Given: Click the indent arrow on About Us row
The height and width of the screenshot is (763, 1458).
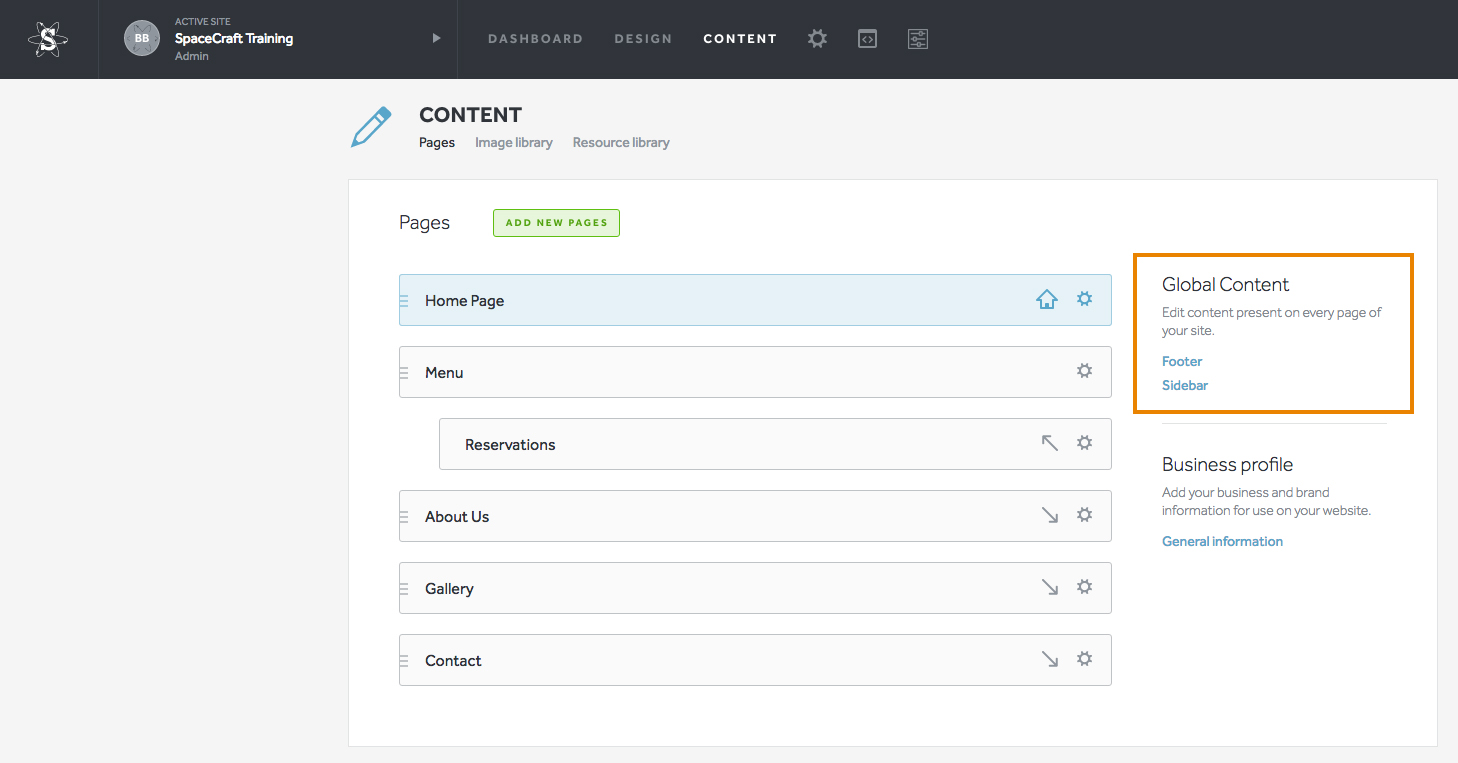Looking at the screenshot, I should pyautogui.click(x=1049, y=515).
